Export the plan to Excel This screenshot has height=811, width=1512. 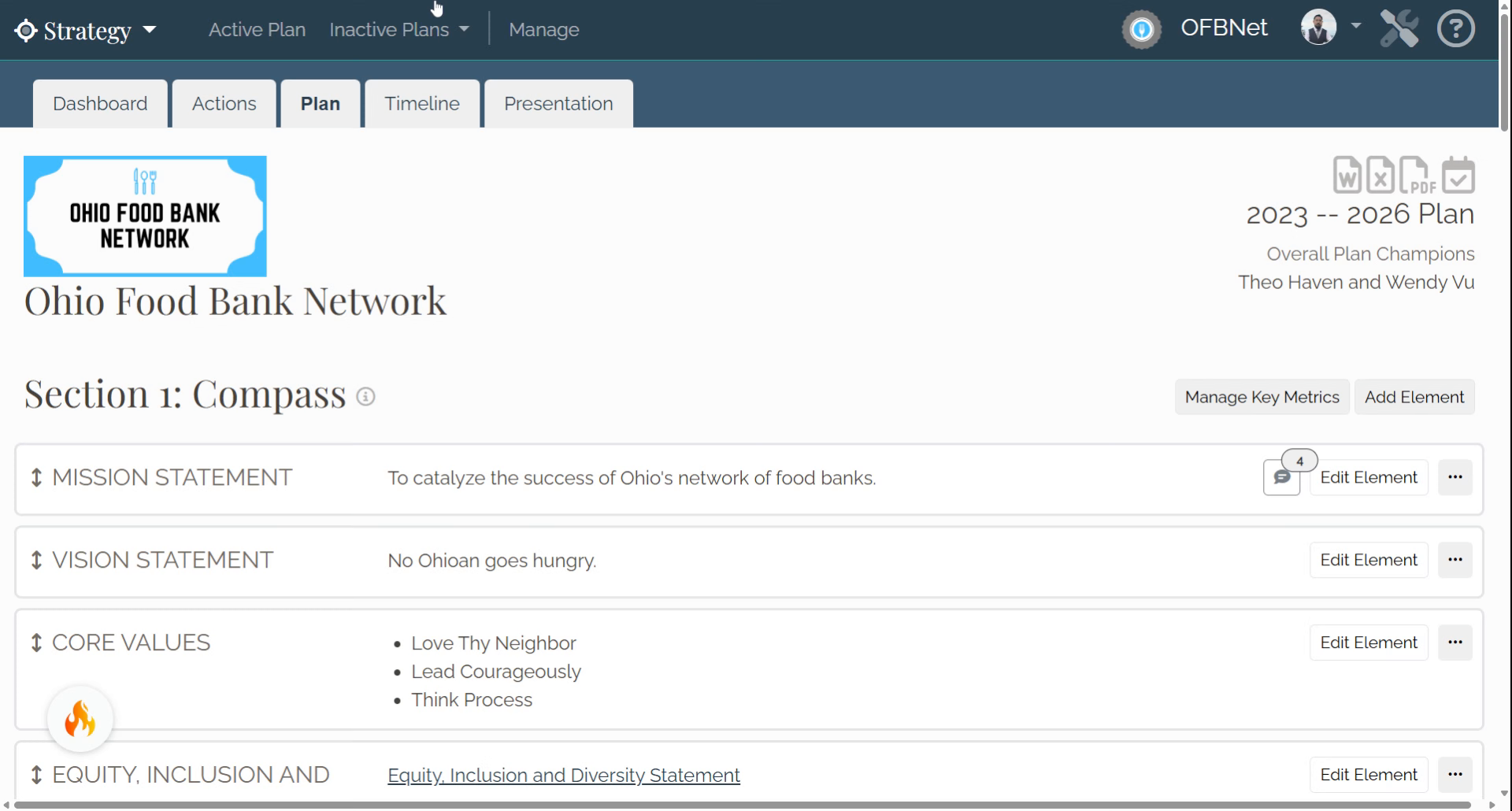click(1380, 175)
